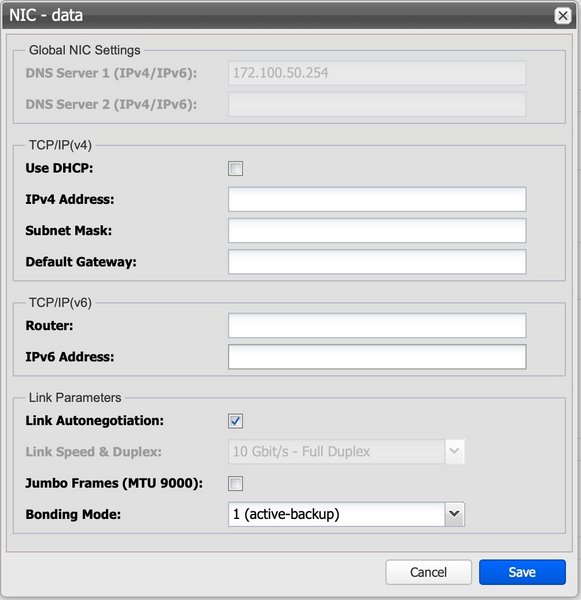Click the Link Speed & Duplex dropdown arrow
Image resolution: width=581 pixels, height=600 pixels.
click(x=454, y=452)
